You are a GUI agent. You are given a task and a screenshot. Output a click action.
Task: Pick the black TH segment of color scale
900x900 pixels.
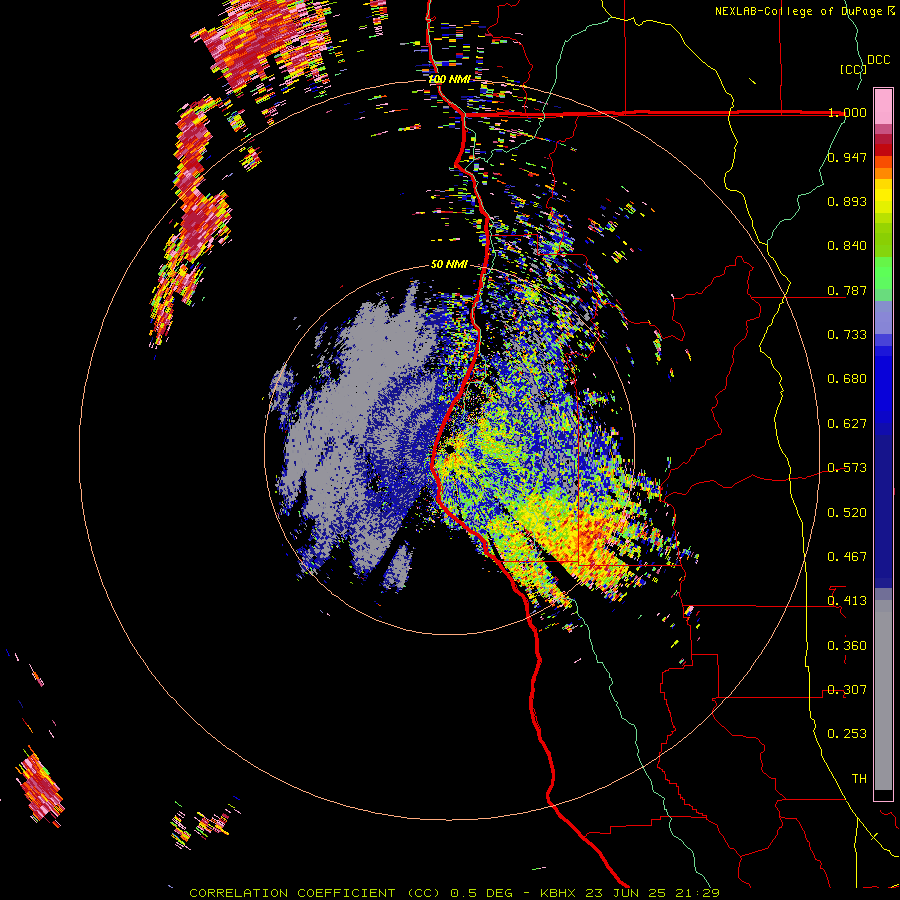tap(883, 794)
